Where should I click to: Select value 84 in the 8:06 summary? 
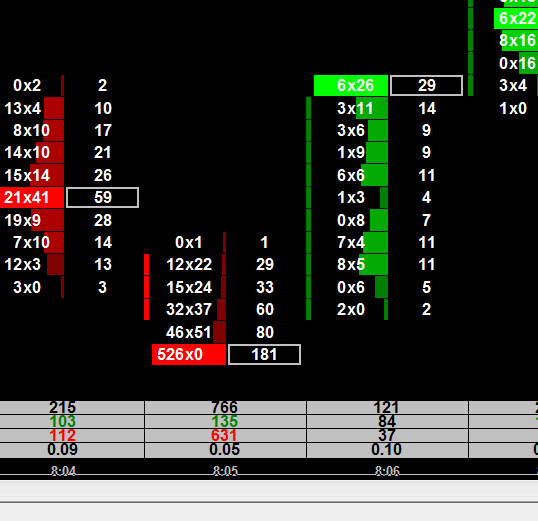(387, 421)
